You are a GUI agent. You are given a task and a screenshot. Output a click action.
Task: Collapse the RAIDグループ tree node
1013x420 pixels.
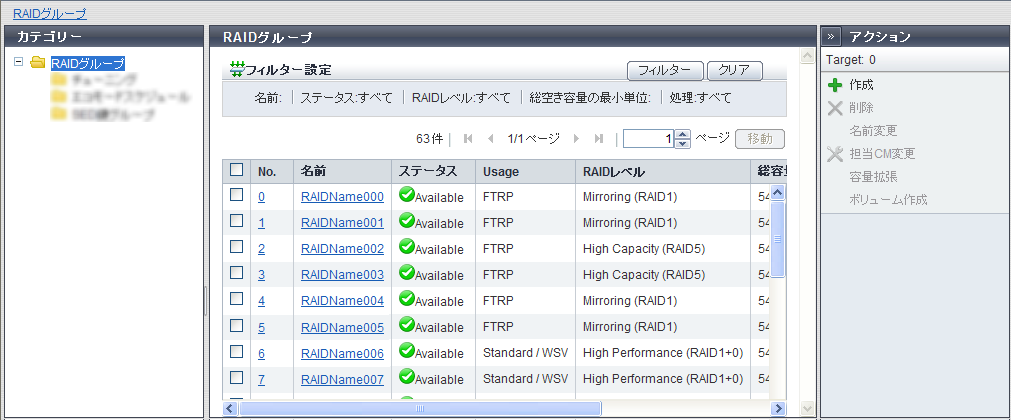tap(19, 63)
